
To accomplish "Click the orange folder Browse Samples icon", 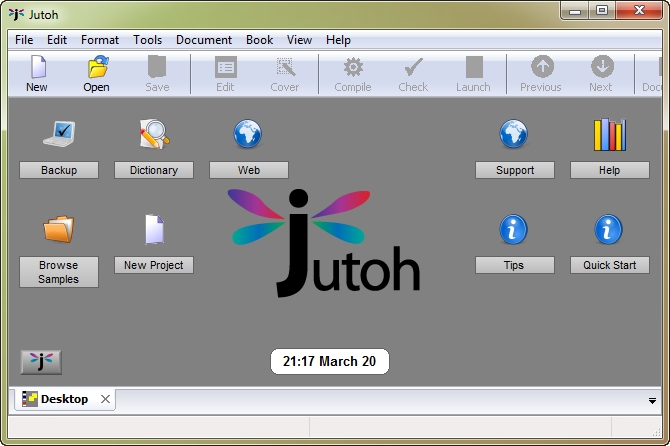I will coord(59,229).
